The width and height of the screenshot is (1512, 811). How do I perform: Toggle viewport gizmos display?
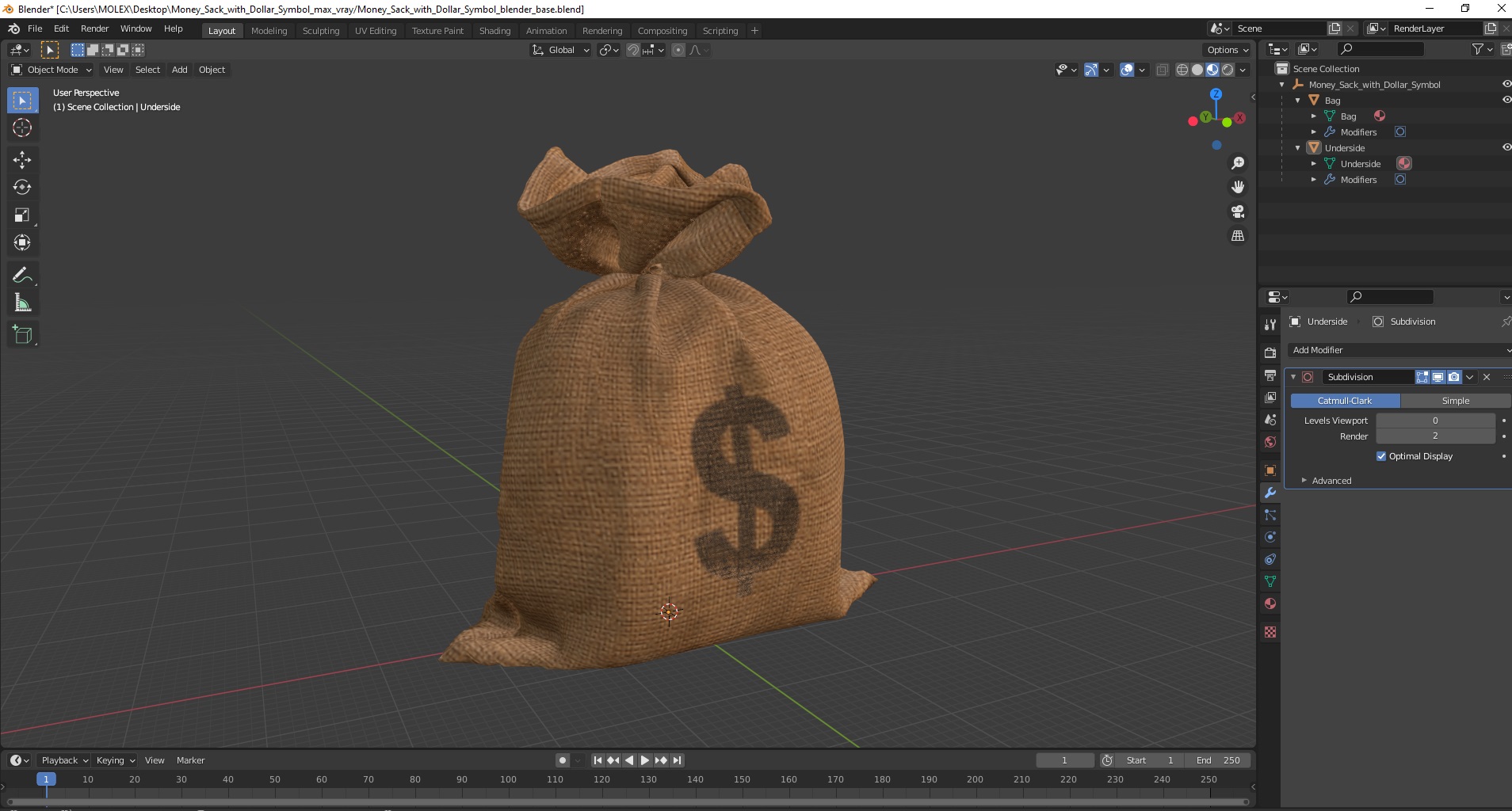[1091, 70]
